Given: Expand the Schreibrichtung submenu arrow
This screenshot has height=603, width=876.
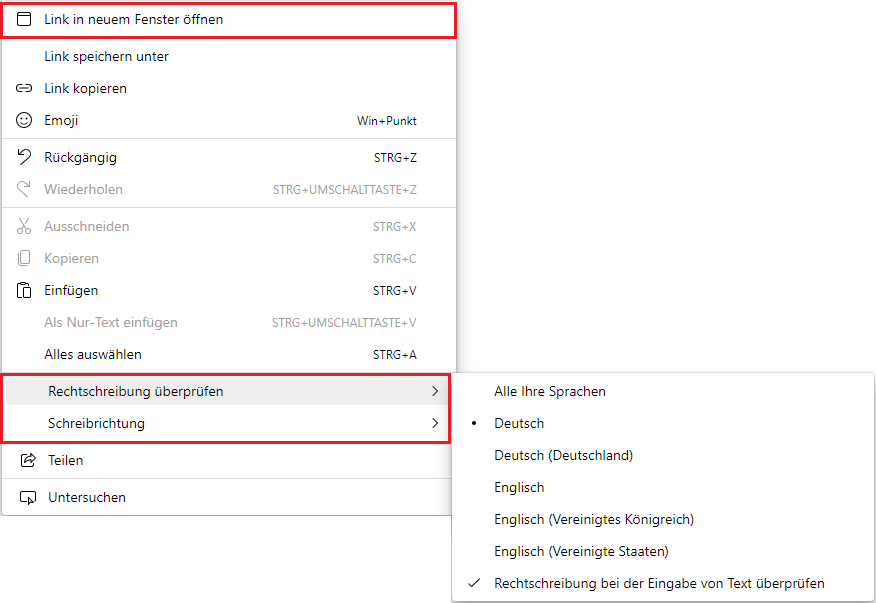Looking at the screenshot, I should click(x=434, y=423).
